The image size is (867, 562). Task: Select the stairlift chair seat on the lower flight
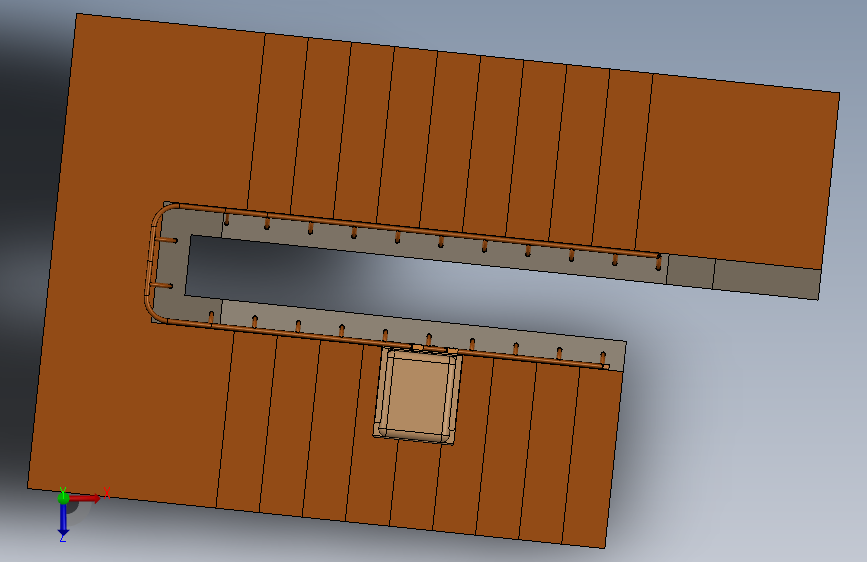[418, 394]
